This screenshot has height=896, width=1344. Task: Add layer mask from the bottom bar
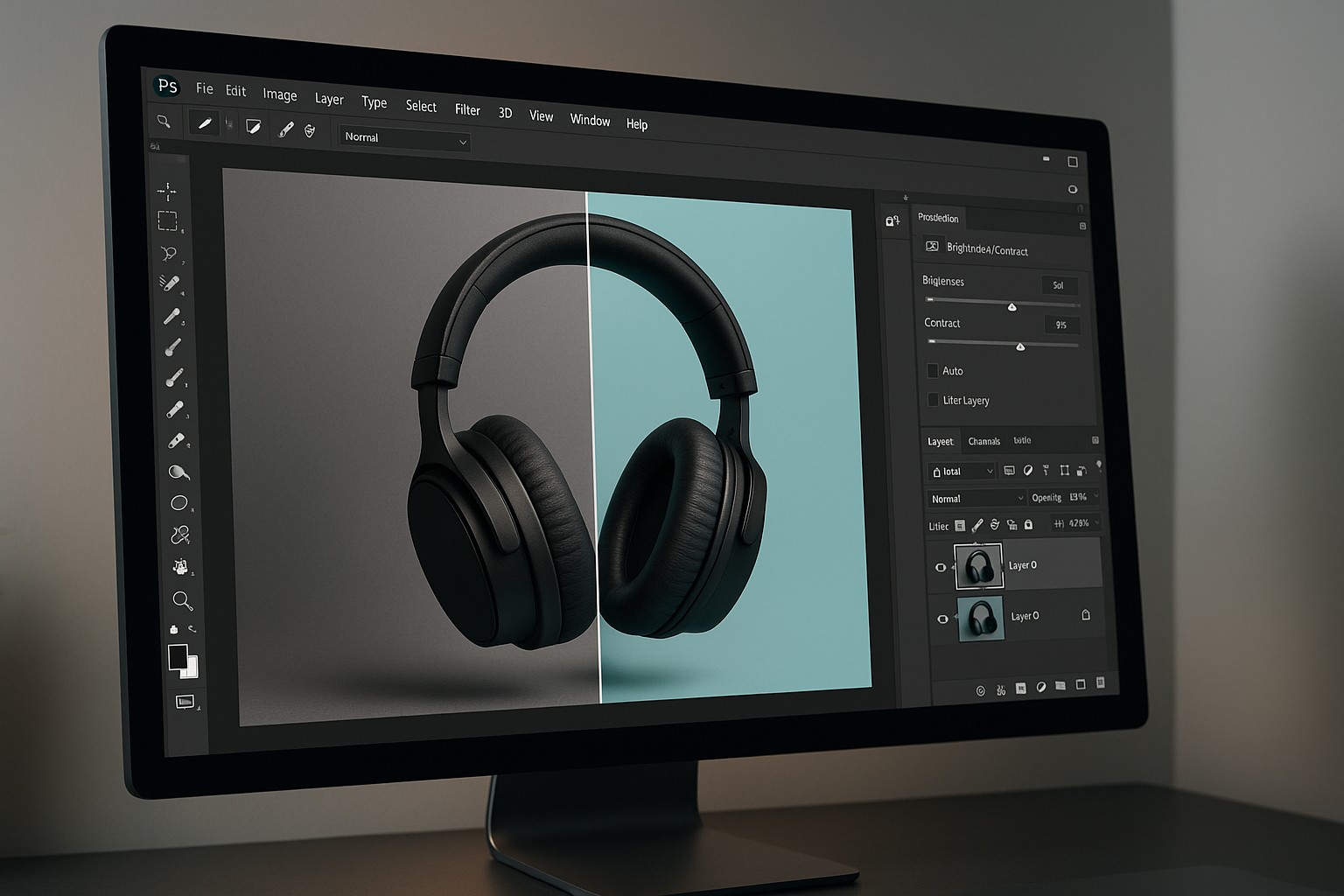[x=1020, y=689]
